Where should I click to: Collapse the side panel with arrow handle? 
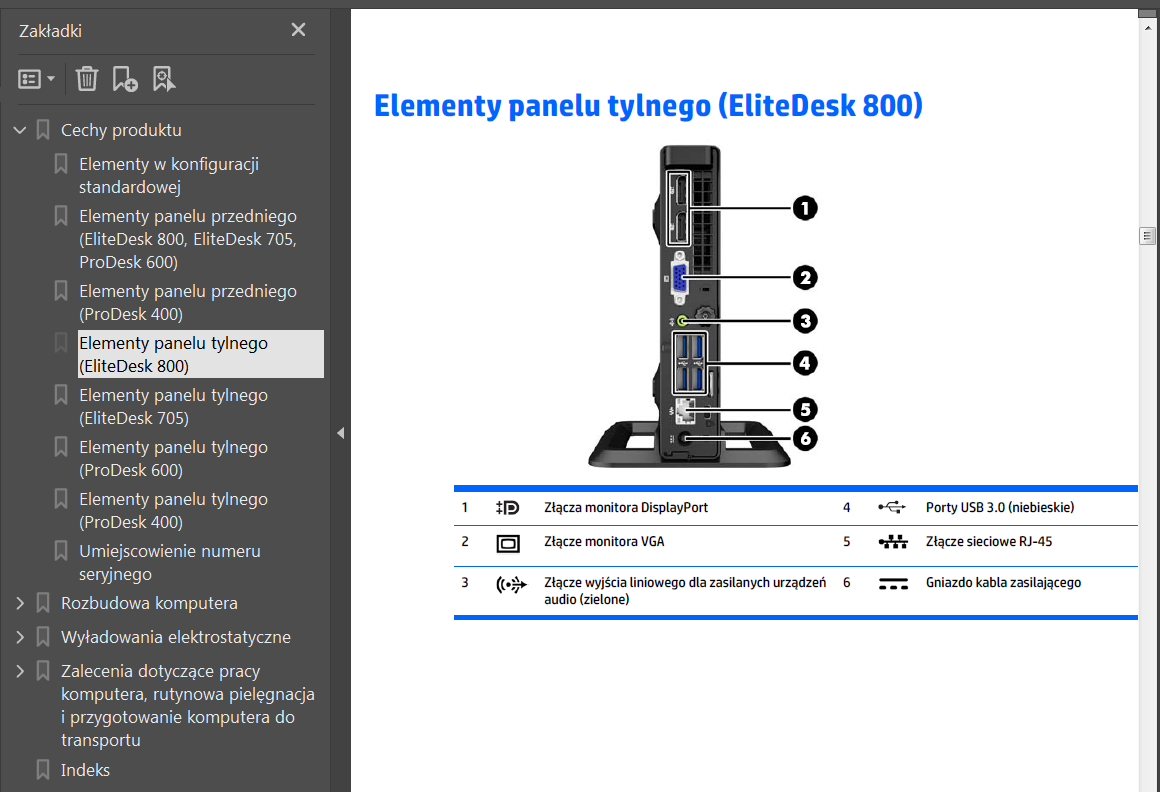340,433
